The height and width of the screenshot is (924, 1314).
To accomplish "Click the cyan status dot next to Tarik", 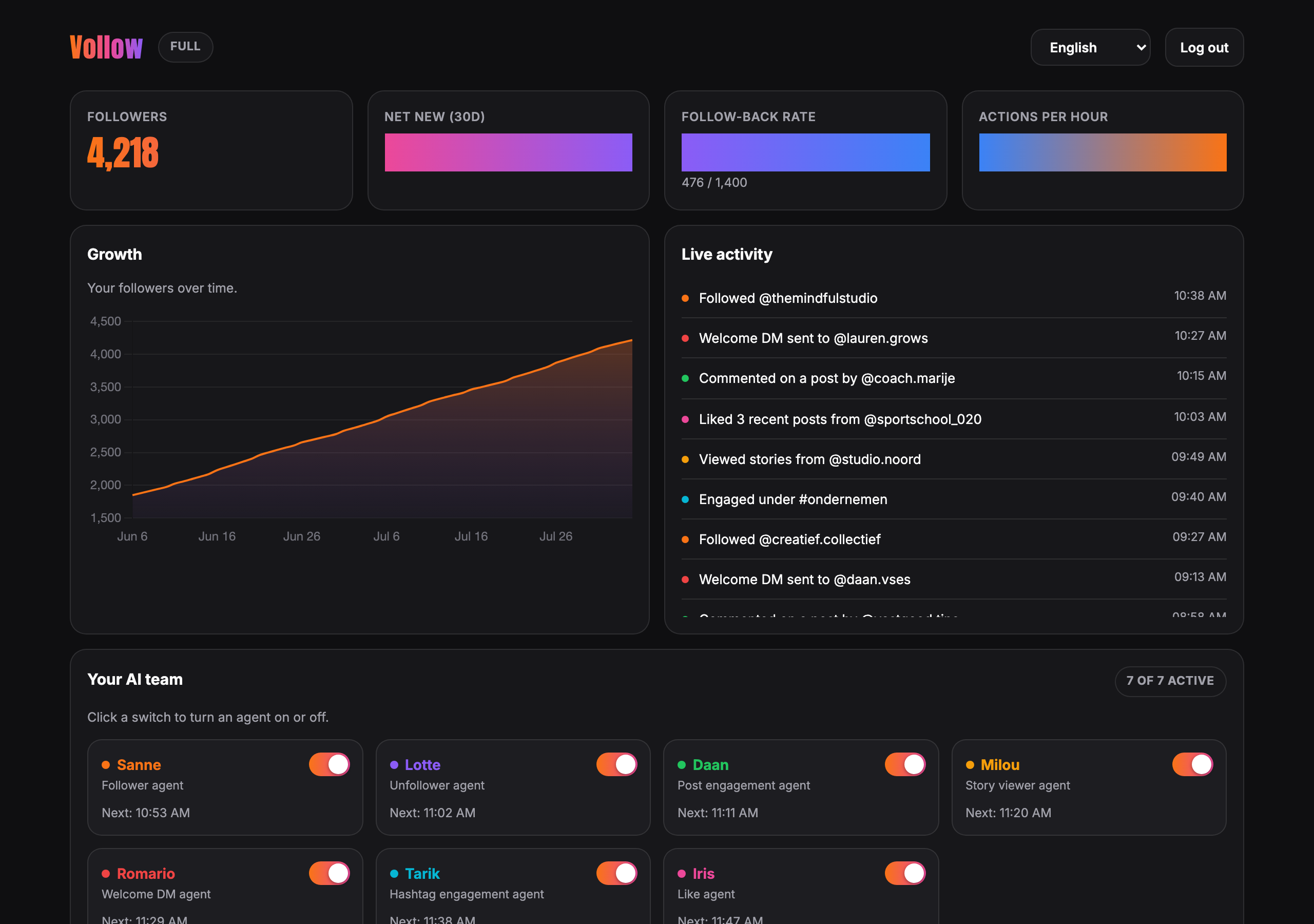I will [x=394, y=874].
